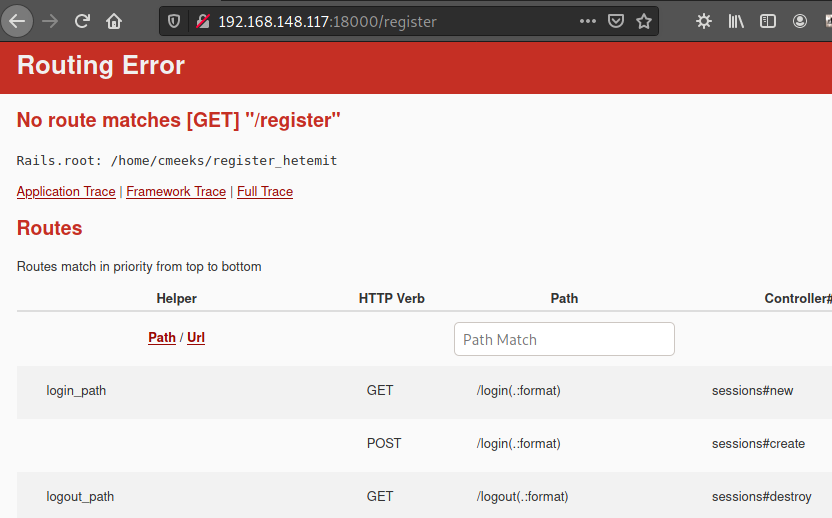Toggle the sidebar view icon
The image size is (832, 518).
(768, 21)
